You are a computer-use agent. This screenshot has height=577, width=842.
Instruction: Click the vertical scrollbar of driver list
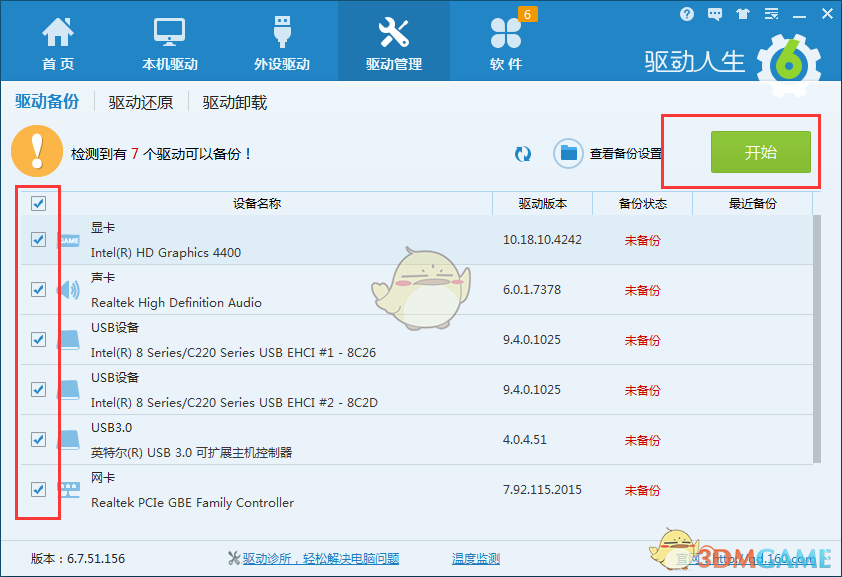817,339
